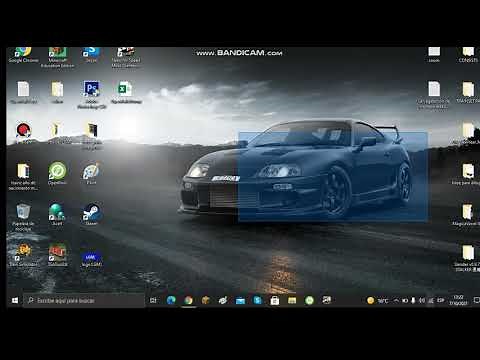Click the 'Escribe aquí para buscar' search box
This screenshot has height=360, width=480.
(x=84, y=300)
